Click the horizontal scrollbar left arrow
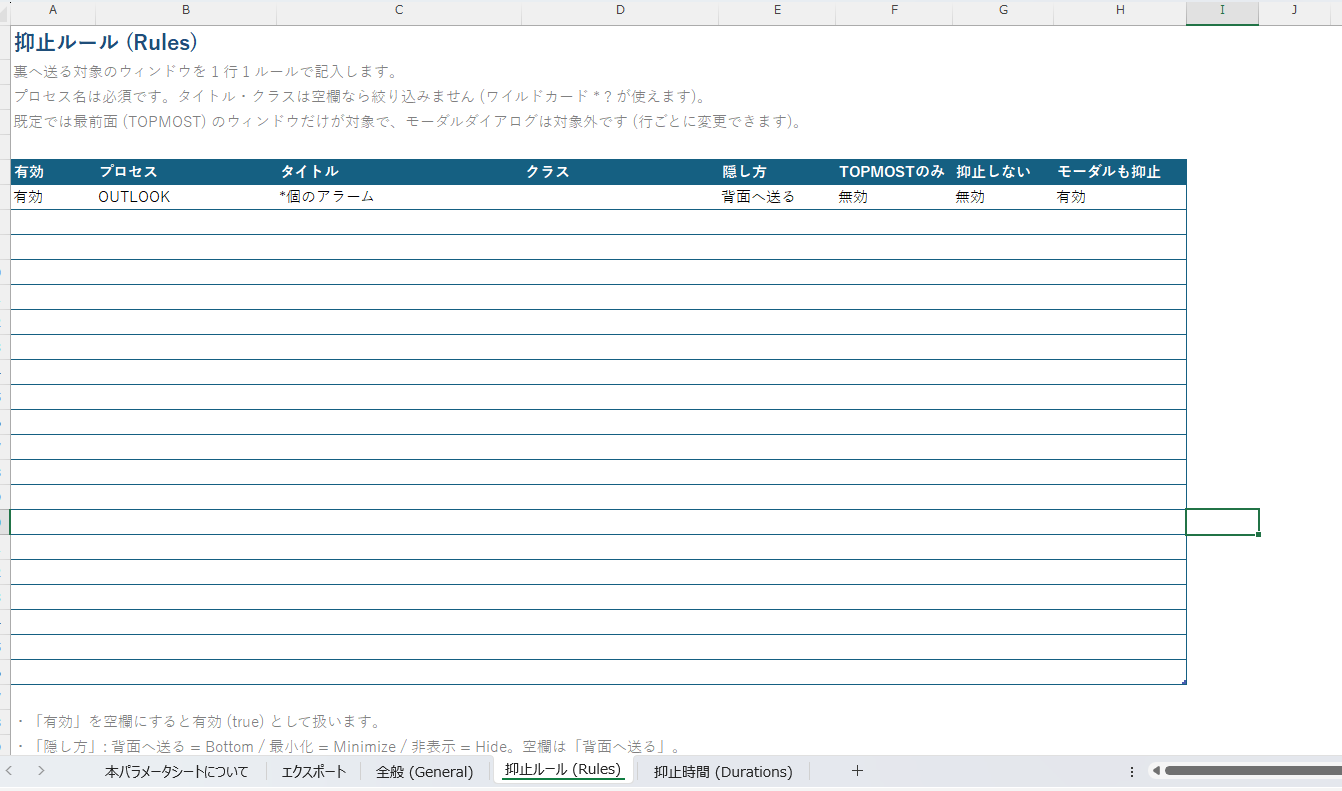The width and height of the screenshot is (1342, 791). click(x=1155, y=771)
